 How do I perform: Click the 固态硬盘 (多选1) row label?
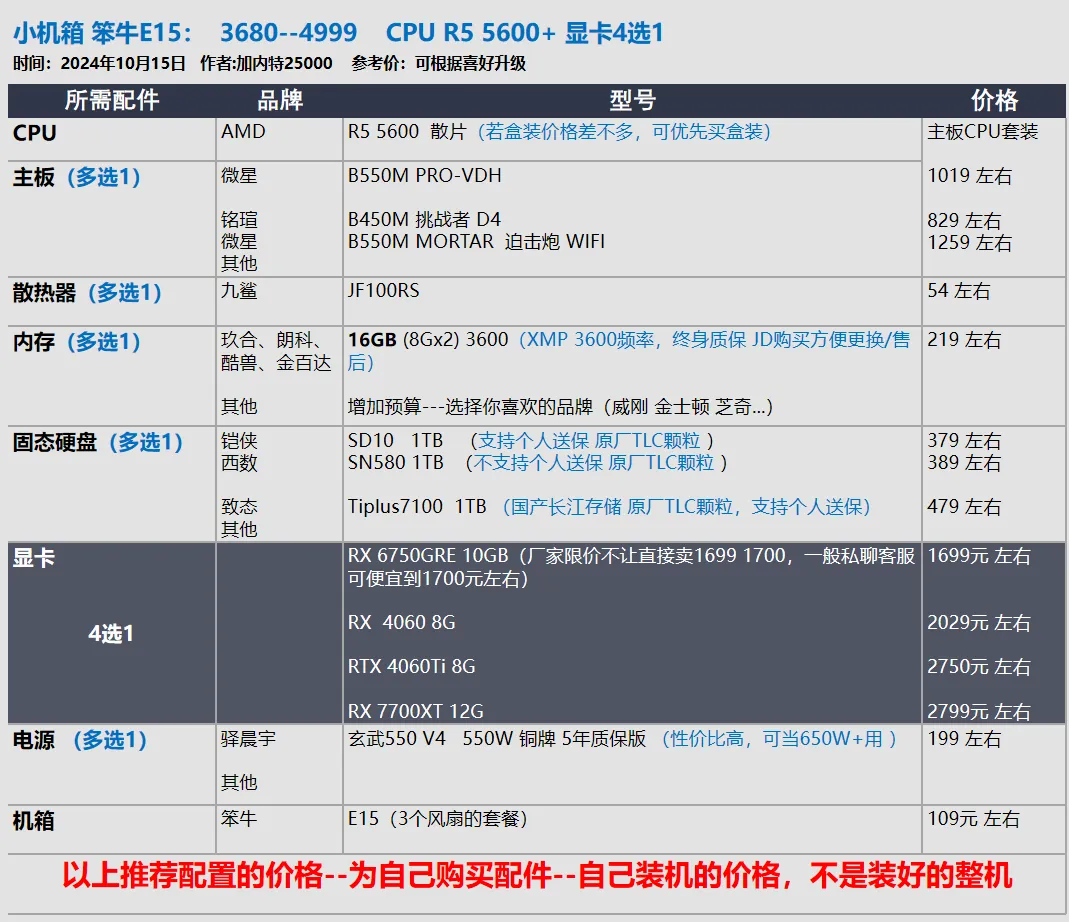click(x=97, y=442)
